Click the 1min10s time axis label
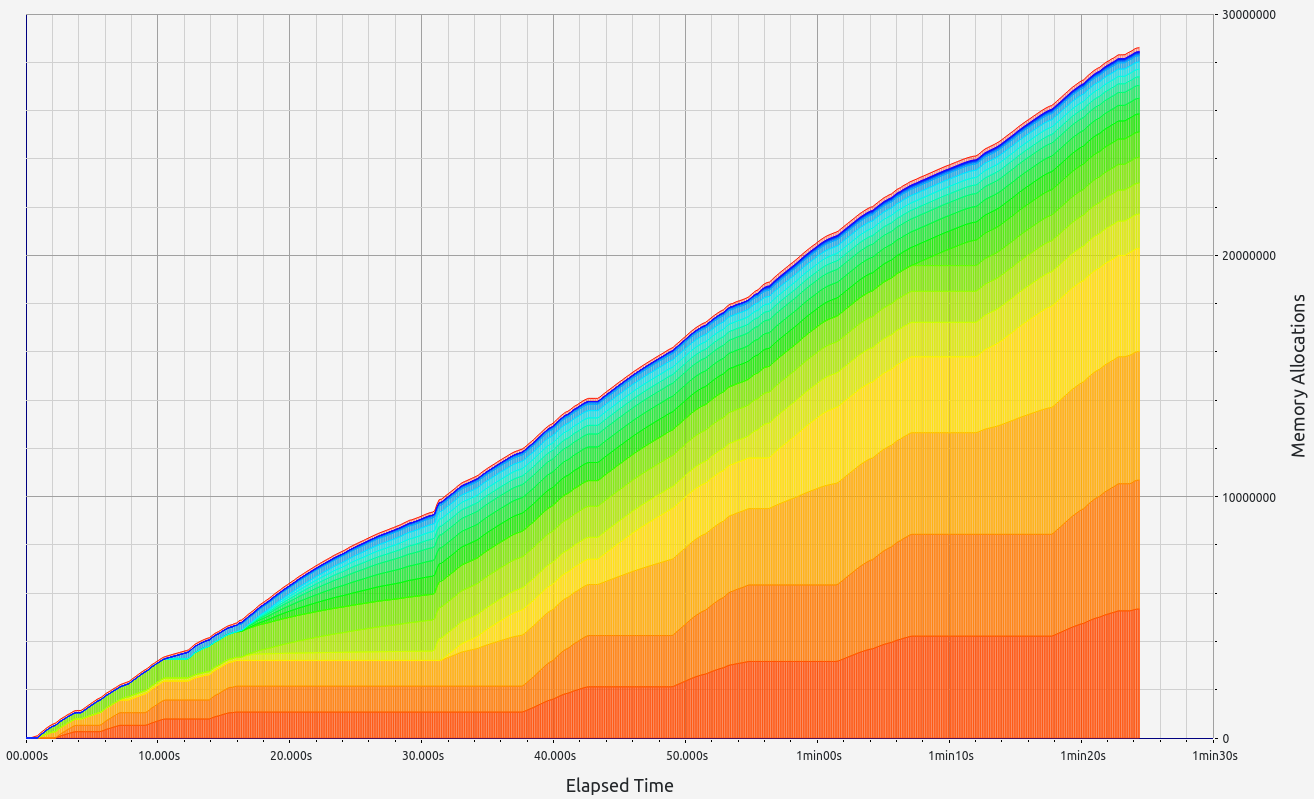The width and height of the screenshot is (1314, 799). 950,756
